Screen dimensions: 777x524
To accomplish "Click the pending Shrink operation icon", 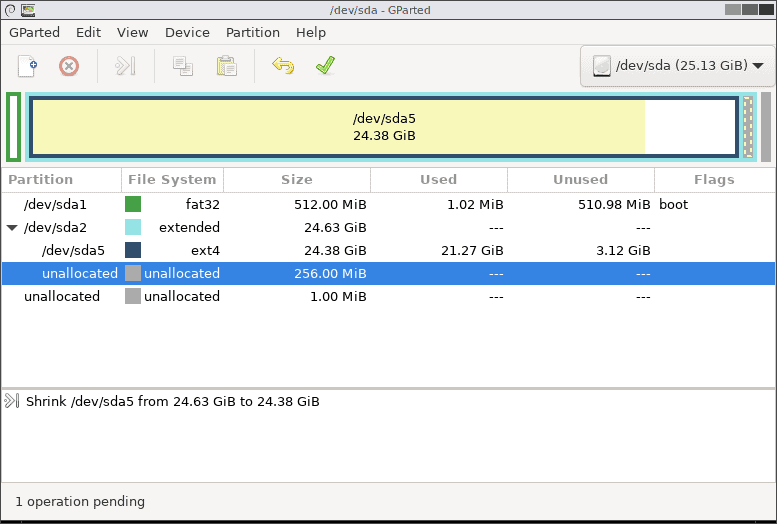I will click(12, 401).
